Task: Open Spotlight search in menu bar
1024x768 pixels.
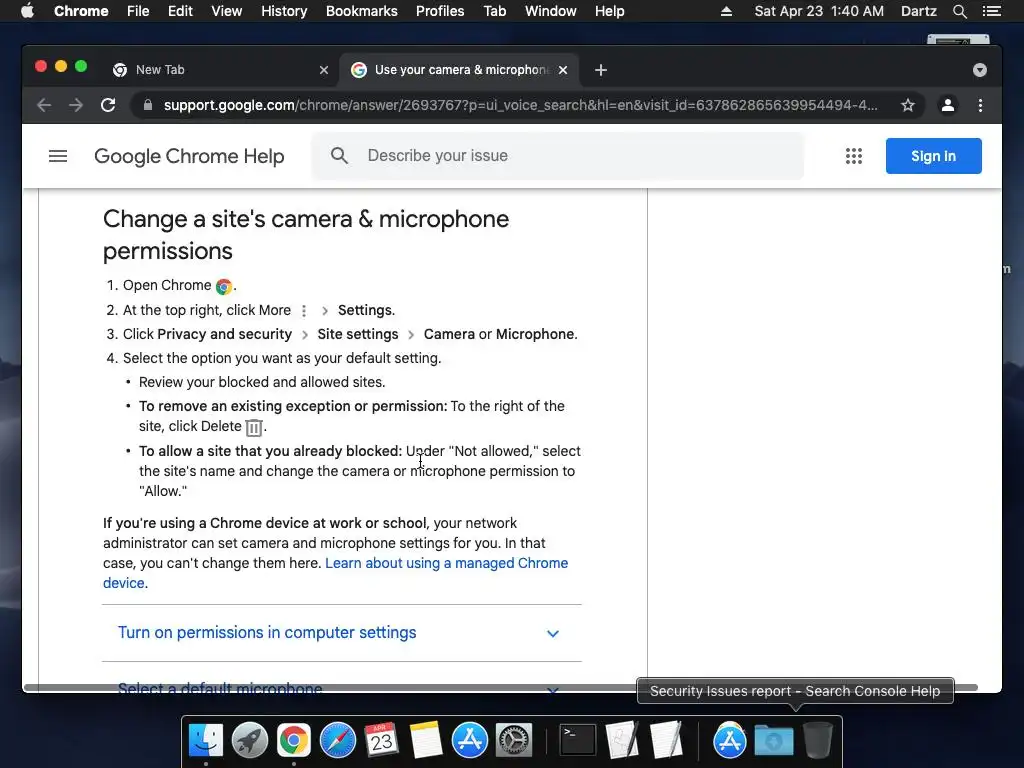Action: tap(959, 11)
